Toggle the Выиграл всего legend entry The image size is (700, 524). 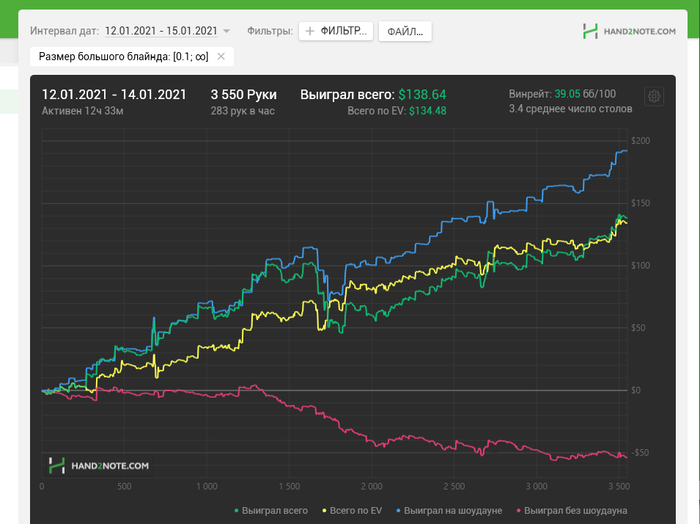[271, 511]
